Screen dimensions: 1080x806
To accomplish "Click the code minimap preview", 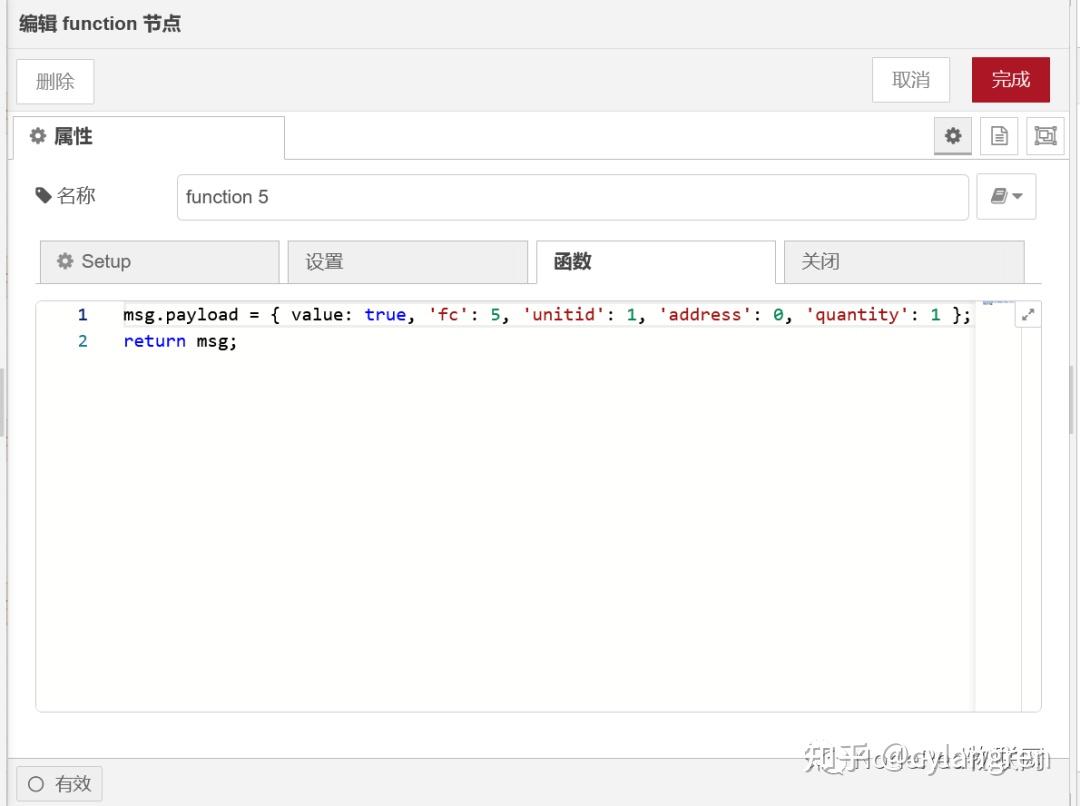I will point(997,304).
